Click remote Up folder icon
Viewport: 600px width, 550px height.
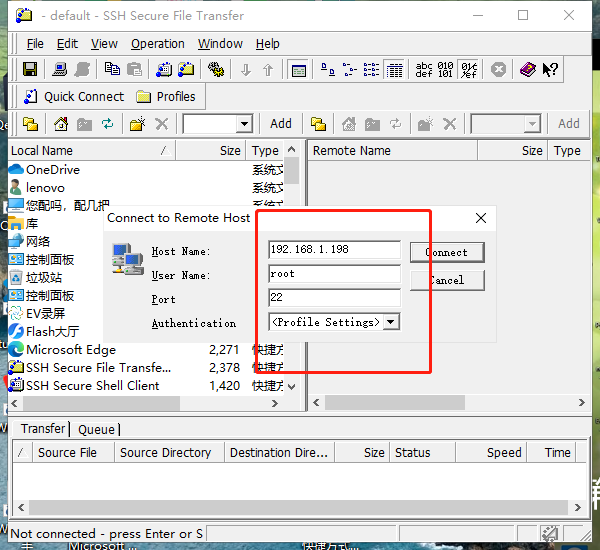[318, 124]
